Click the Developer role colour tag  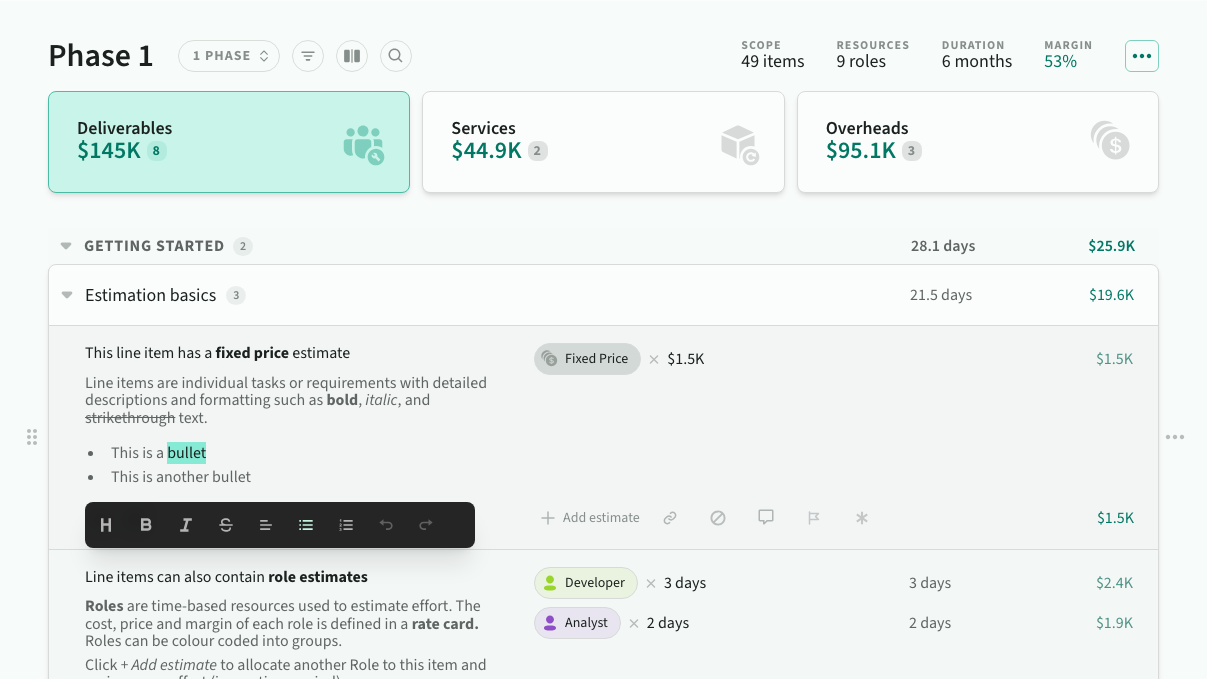pyautogui.click(x=585, y=583)
